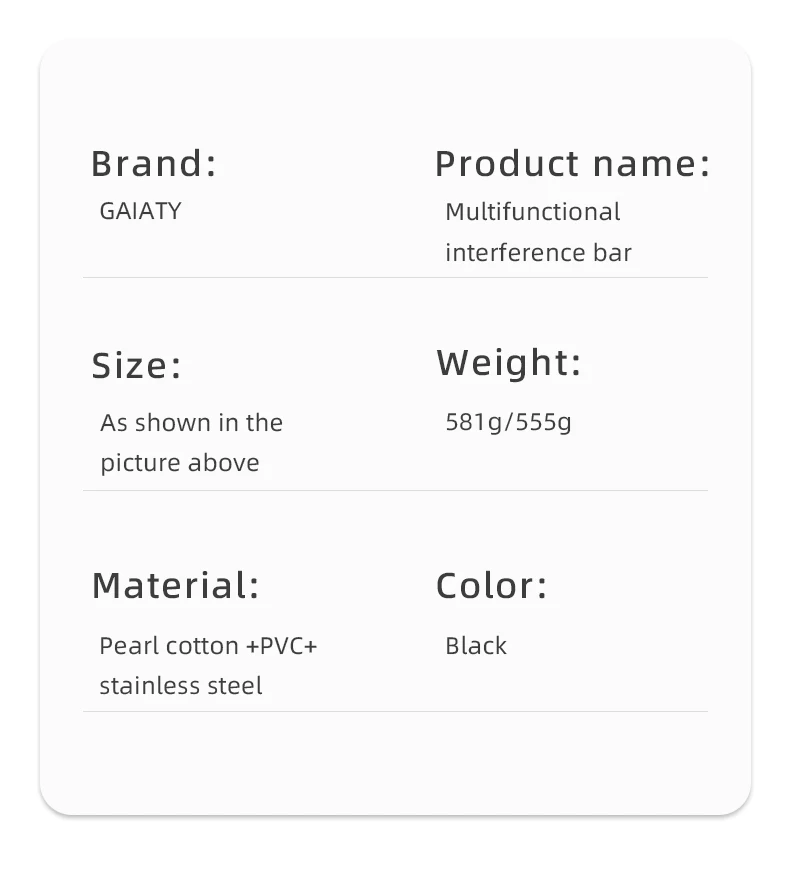Click blank area at card top

click(x=395, y=90)
